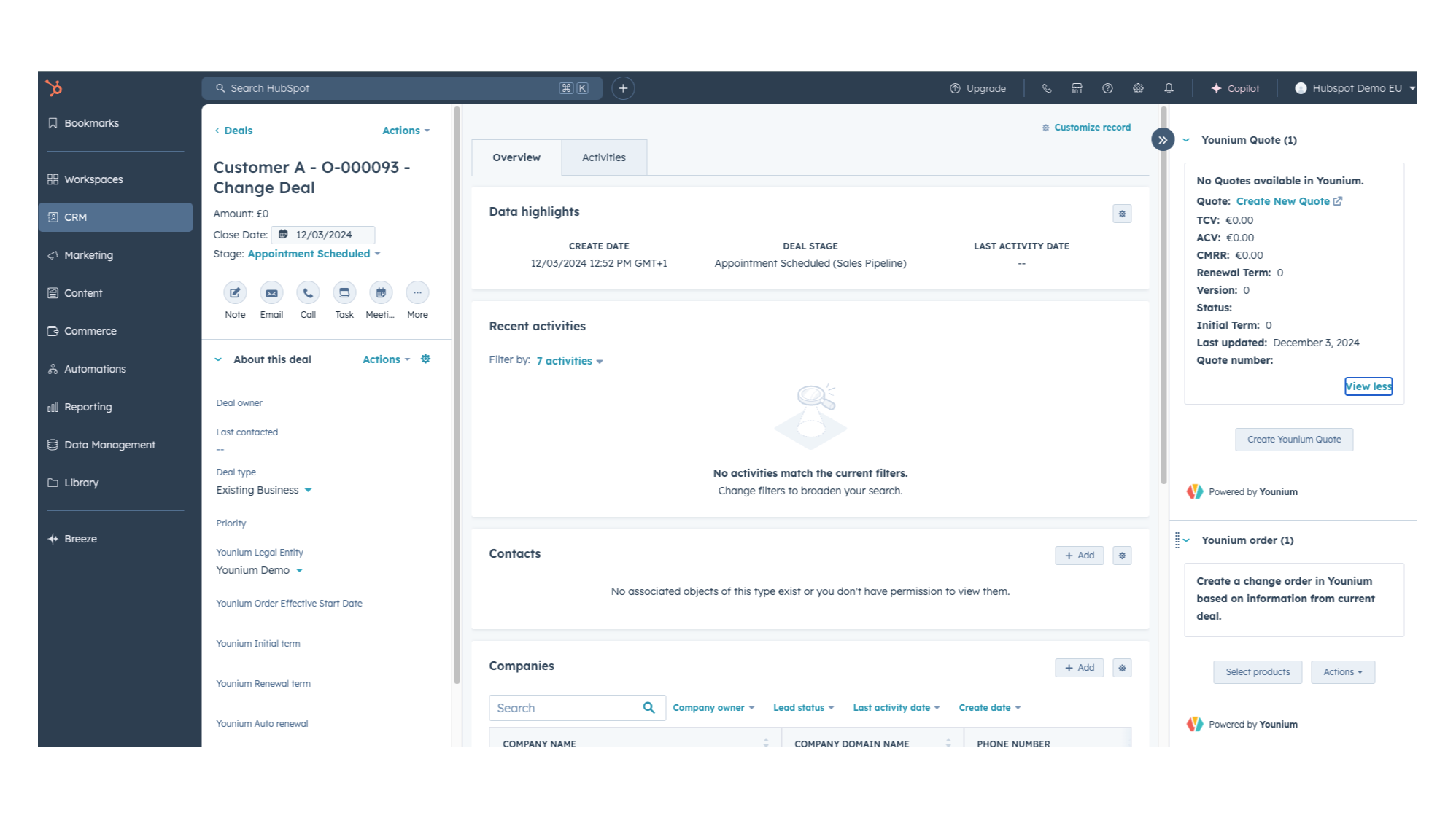The height and width of the screenshot is (818, 1456).
Task: Collapse the Younium Quote section
Action: (1187, 140)
